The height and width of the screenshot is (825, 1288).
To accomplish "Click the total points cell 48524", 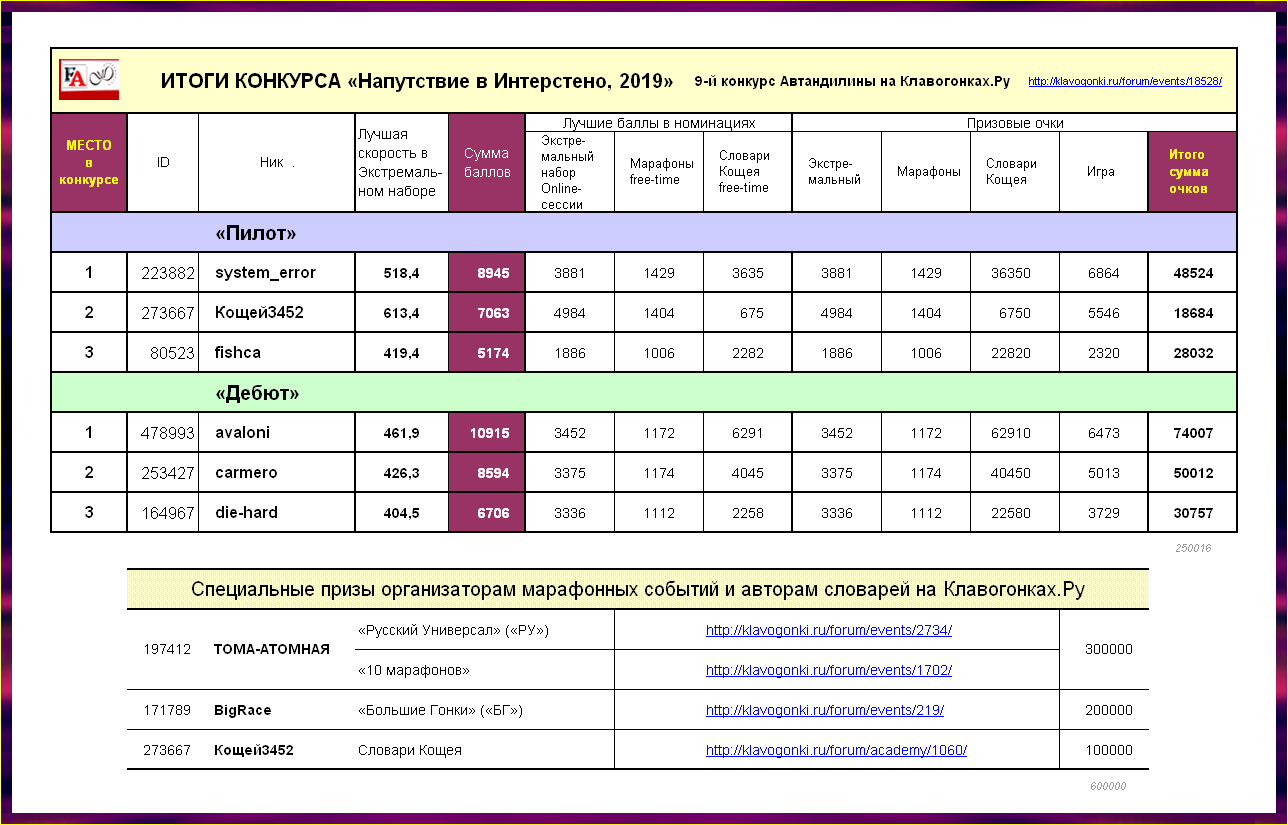I will click(1193, 273).
